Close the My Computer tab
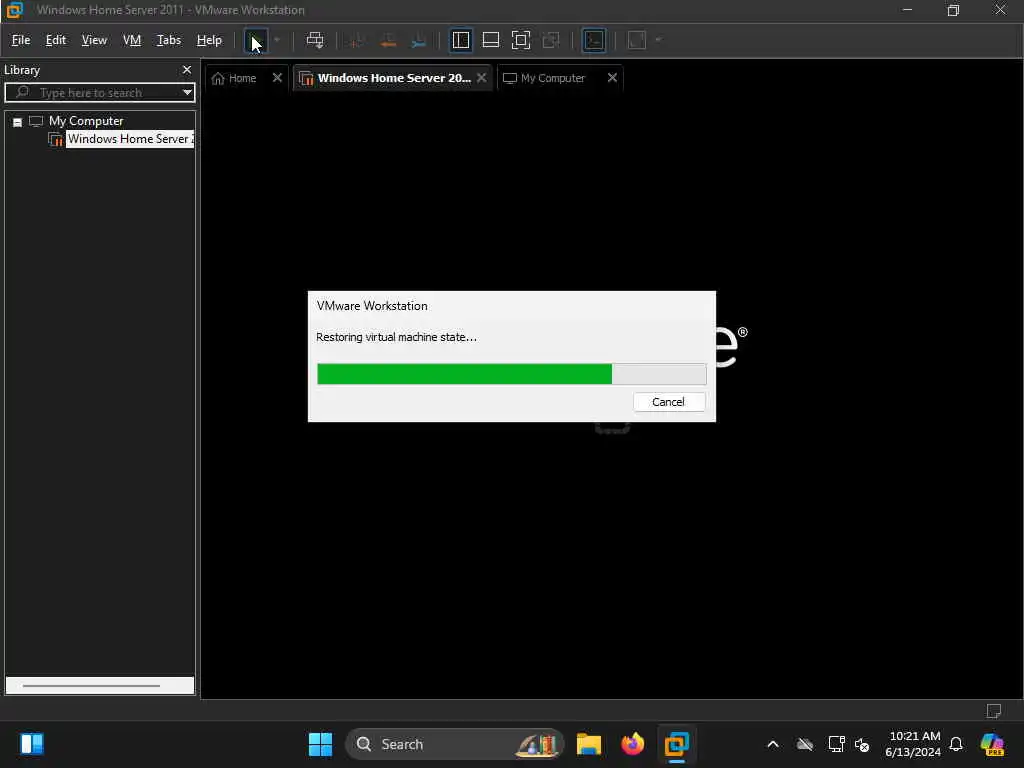Screen dimensions: 1024x768 tap(612, 78)
